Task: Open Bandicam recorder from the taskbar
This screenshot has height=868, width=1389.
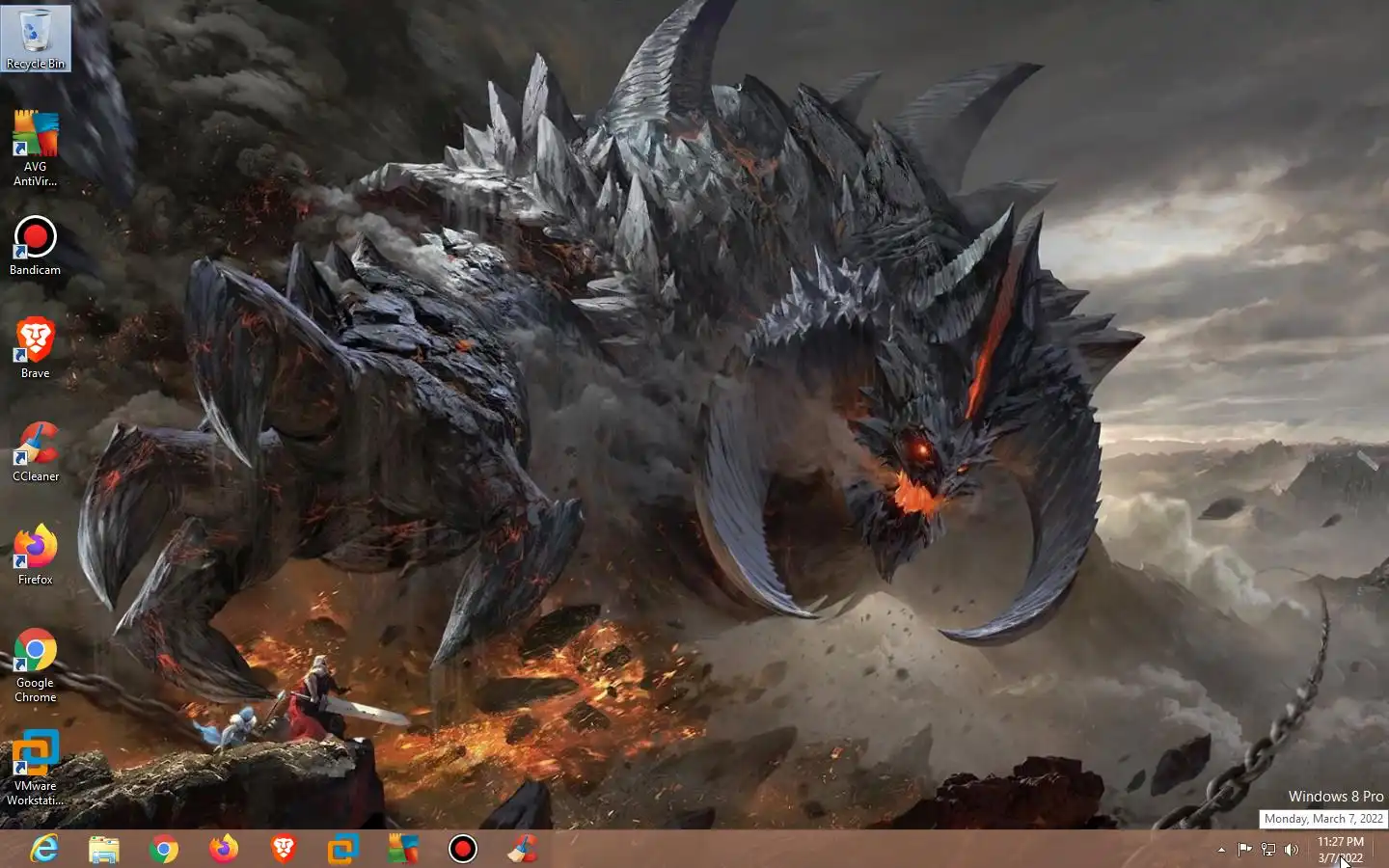Action: [463, 849]
